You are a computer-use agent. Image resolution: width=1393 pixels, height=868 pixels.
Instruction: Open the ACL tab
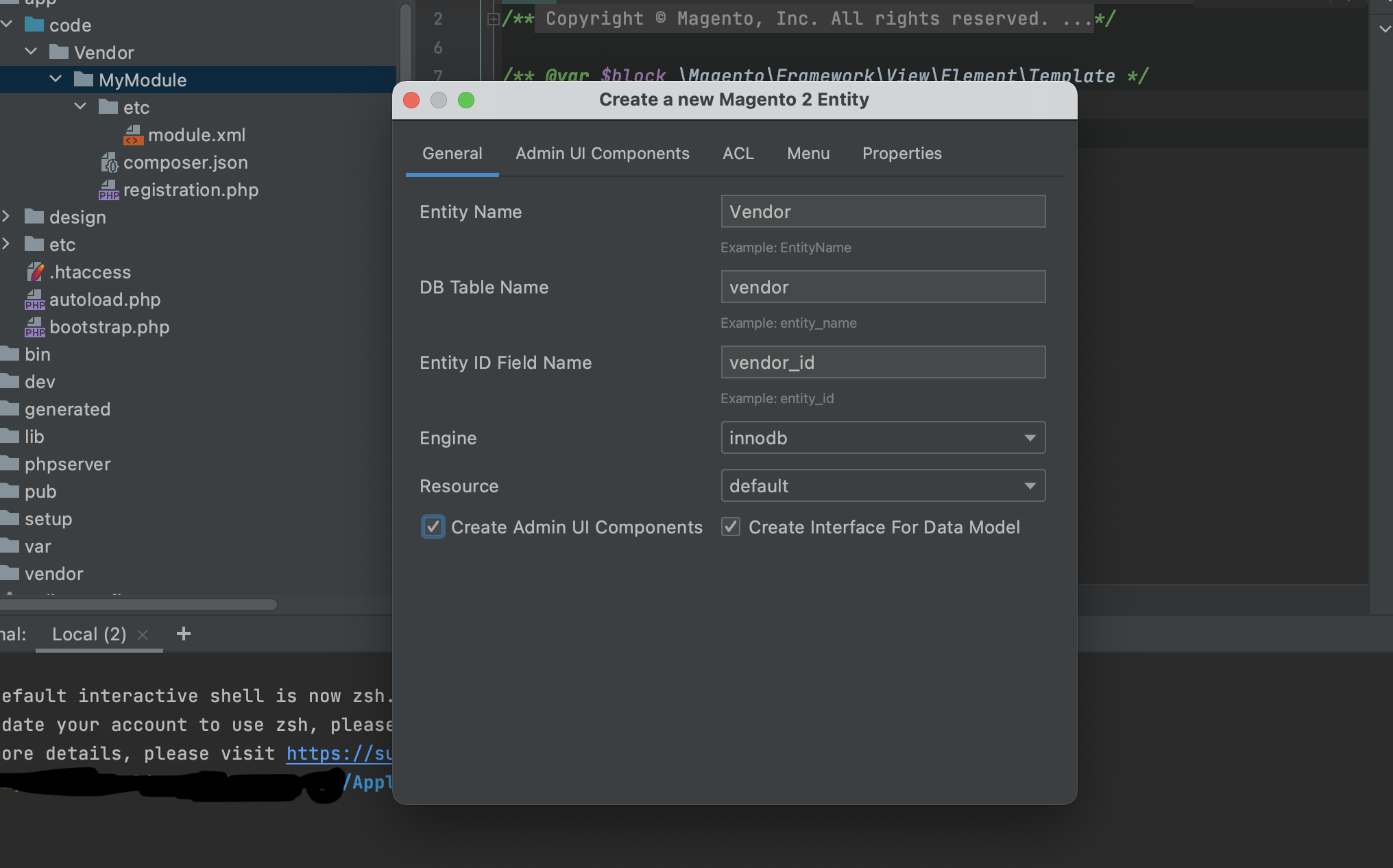coord(738,154)
